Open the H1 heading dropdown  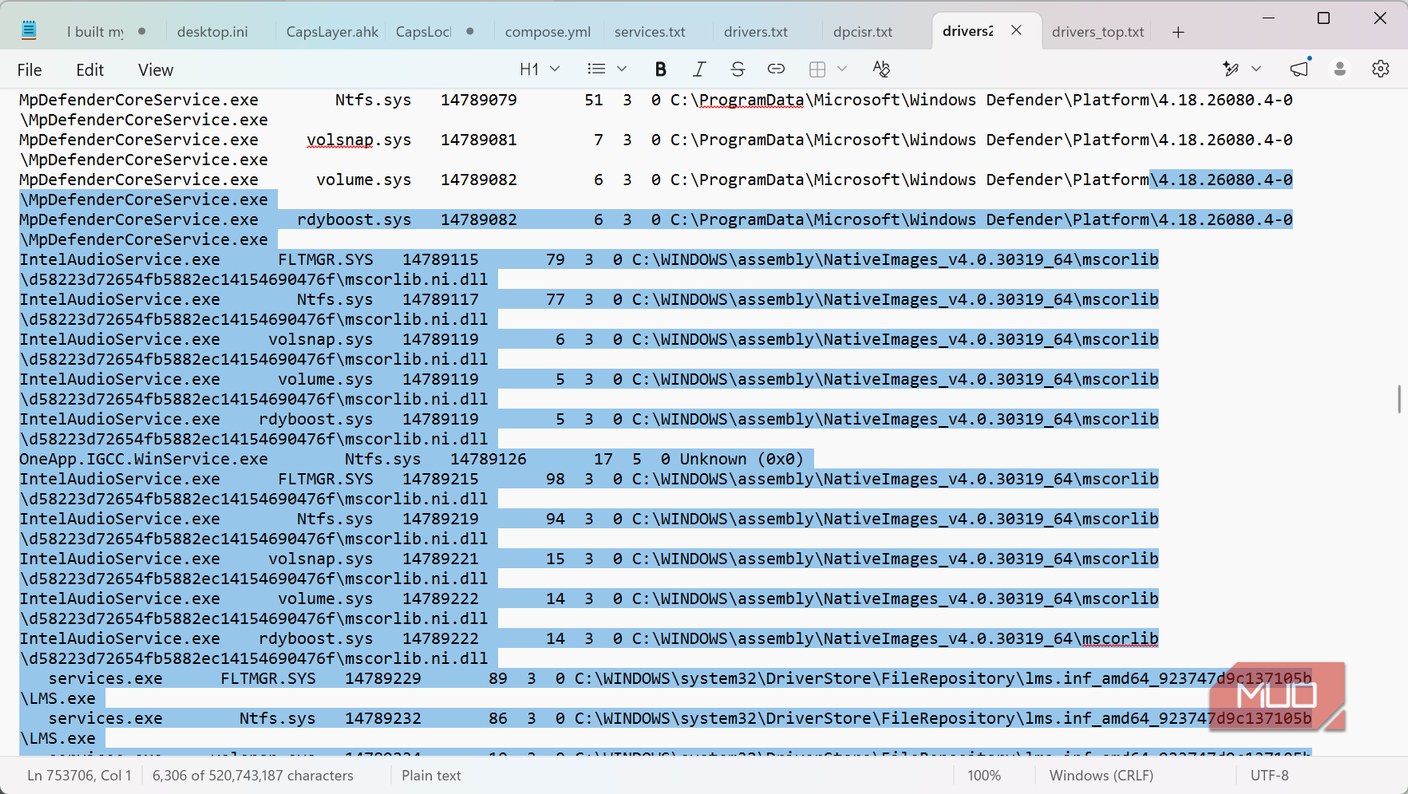(x=540, y=69)
